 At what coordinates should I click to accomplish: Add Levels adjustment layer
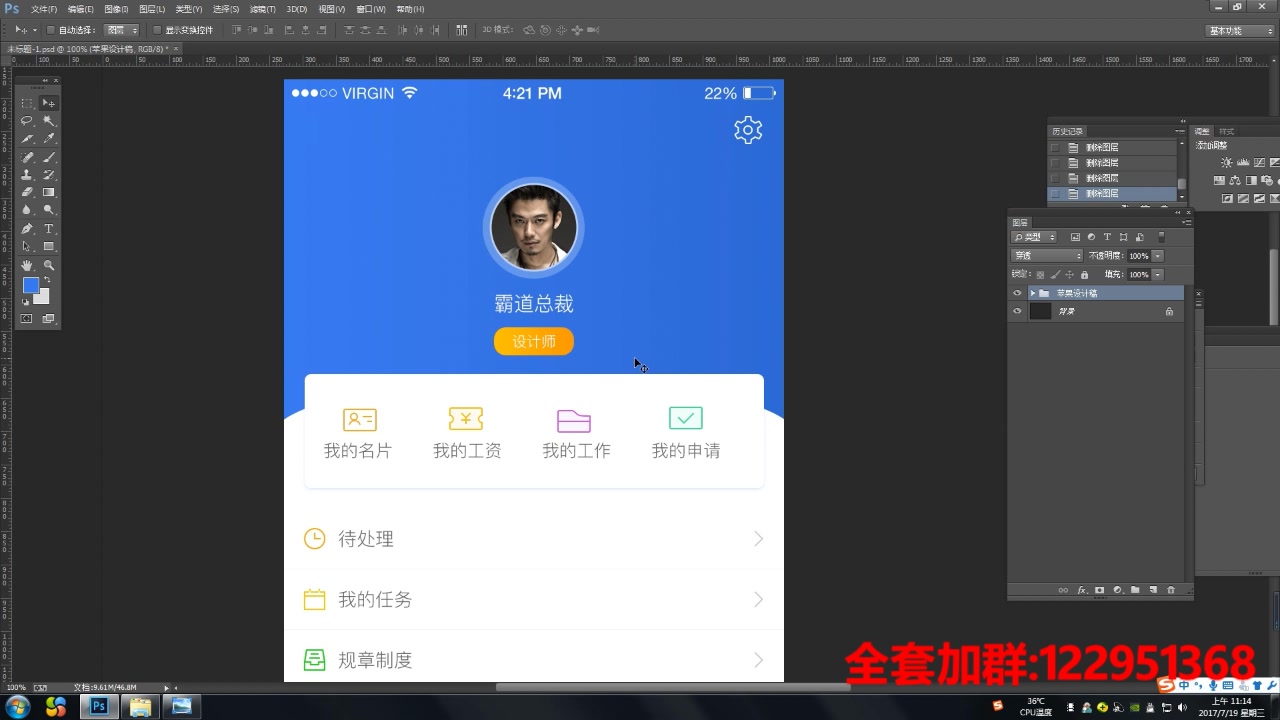(x=1243, y=162)
